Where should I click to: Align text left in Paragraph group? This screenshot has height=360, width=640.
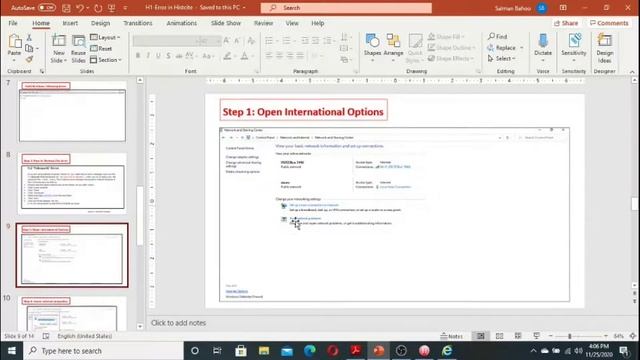(x=269, y=55)
